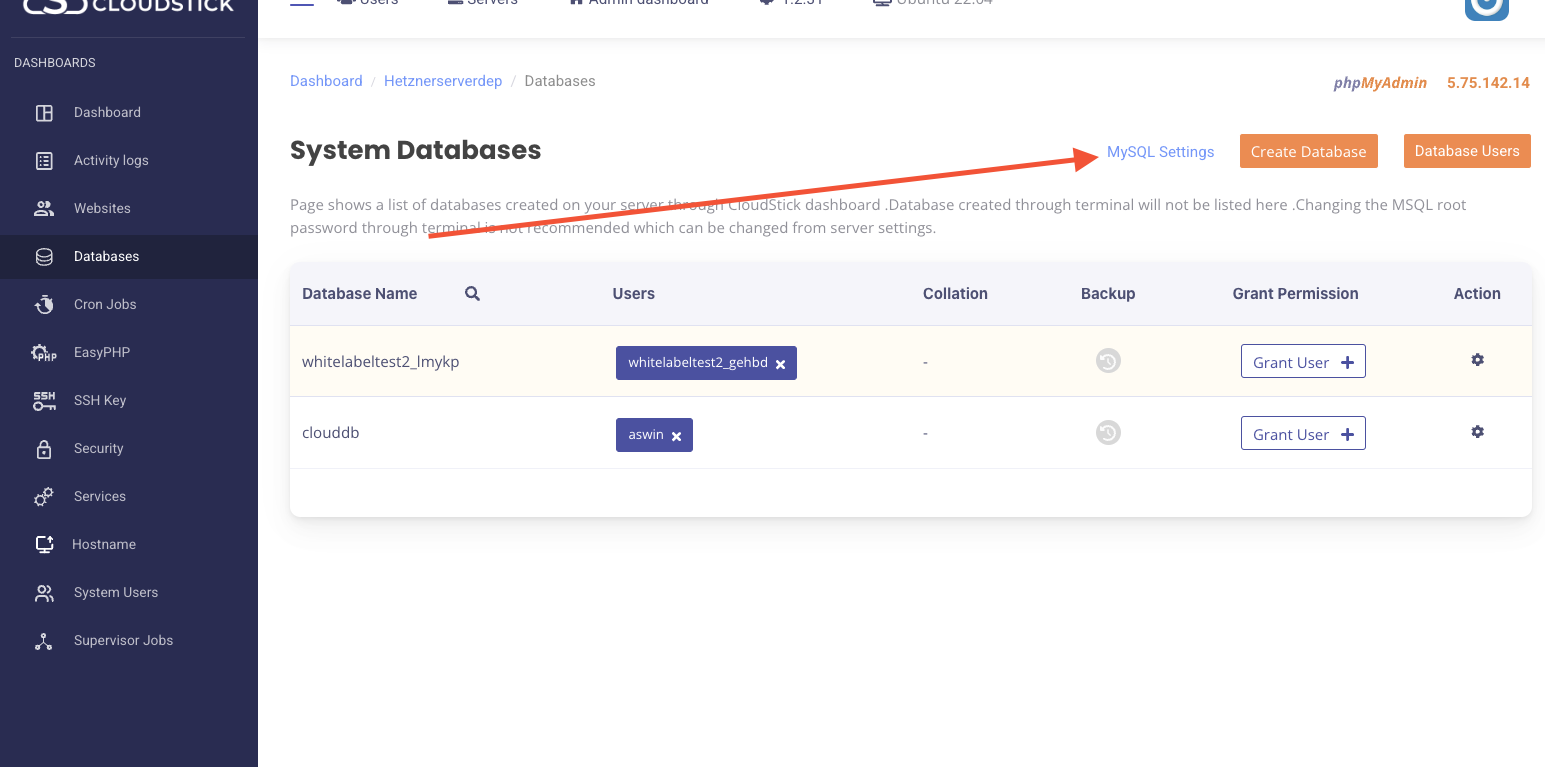Screen dimensions: 1545x767
Task: Open the SSH Key section
Action: [44, 400]
